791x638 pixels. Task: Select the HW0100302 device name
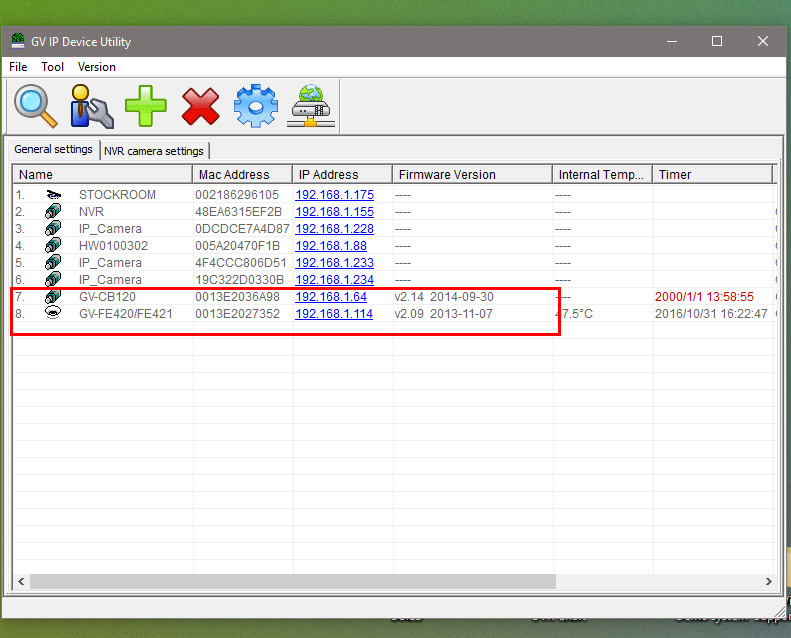(113, 246)
